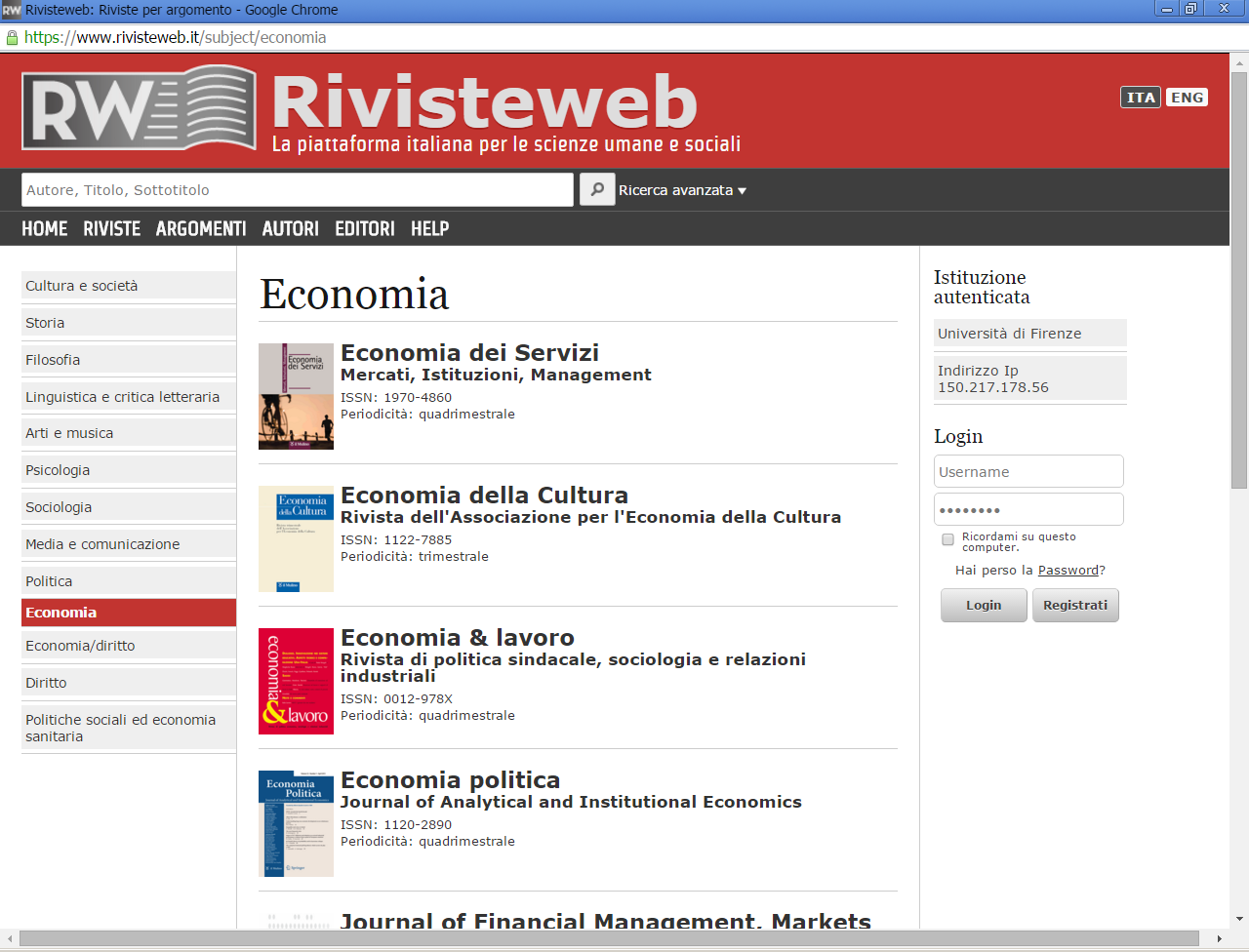
Task: Go to HOME menu item
Action: pyautogui.click(x=45, y=228)
